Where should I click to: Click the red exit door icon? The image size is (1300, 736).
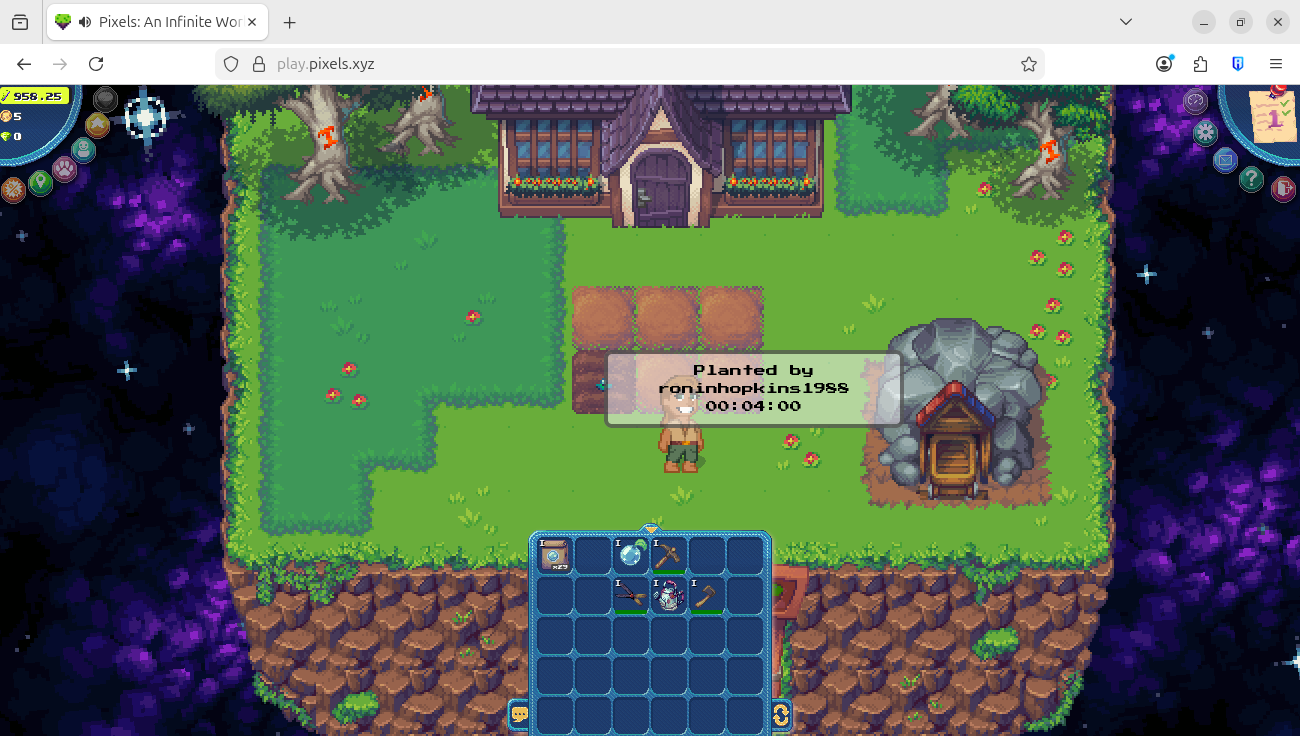(1282, 188)
